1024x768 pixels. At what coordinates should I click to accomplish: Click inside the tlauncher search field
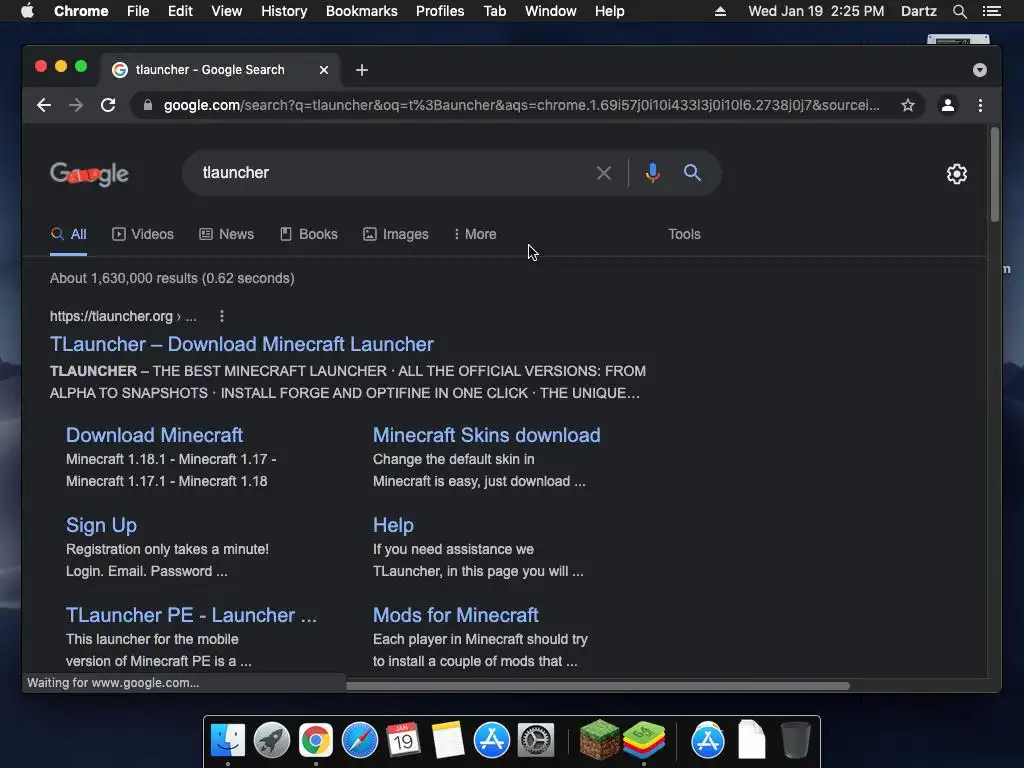(x=392, y=173)
